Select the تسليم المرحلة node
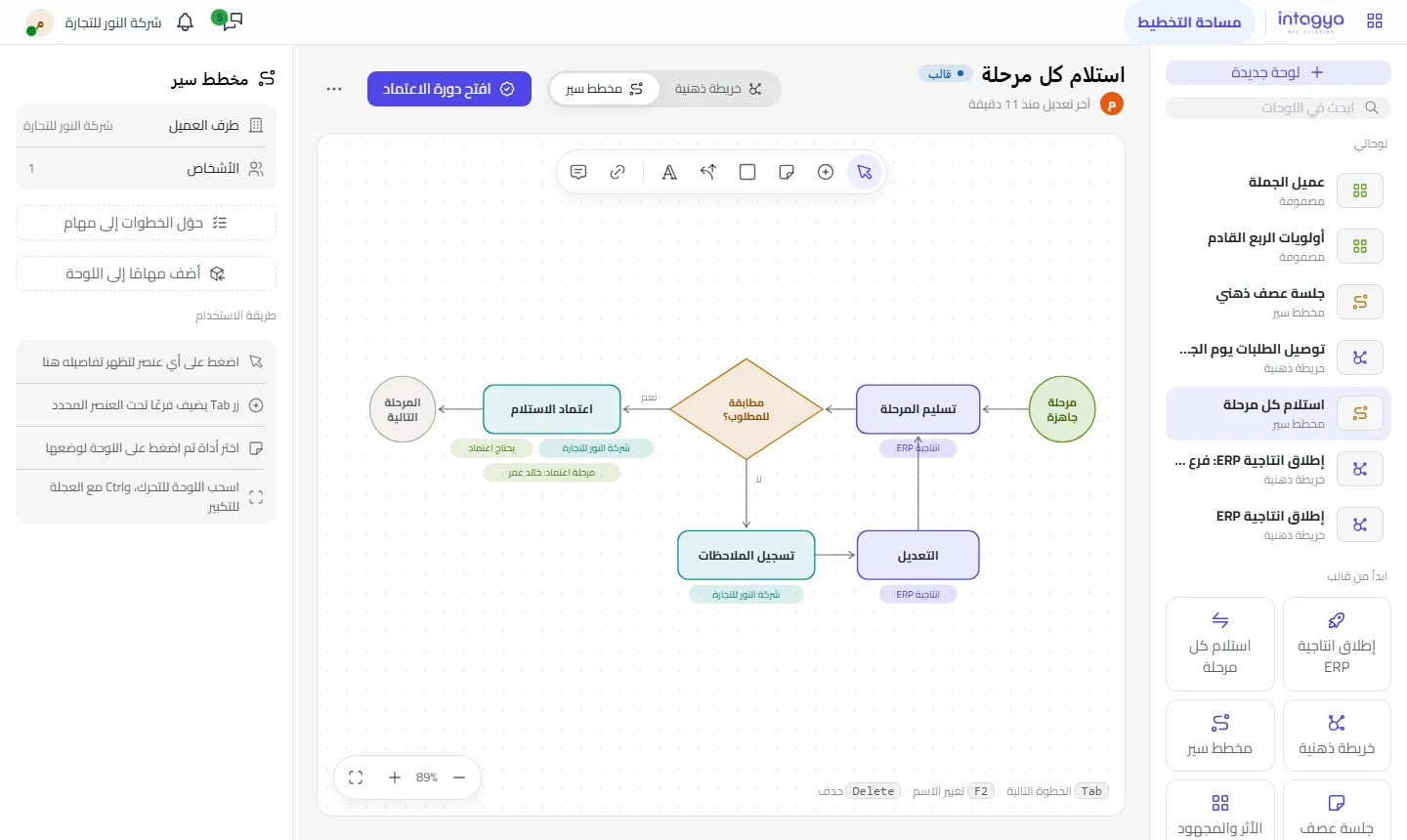The height and width of the screenshot is (840, 1407). 917,409
